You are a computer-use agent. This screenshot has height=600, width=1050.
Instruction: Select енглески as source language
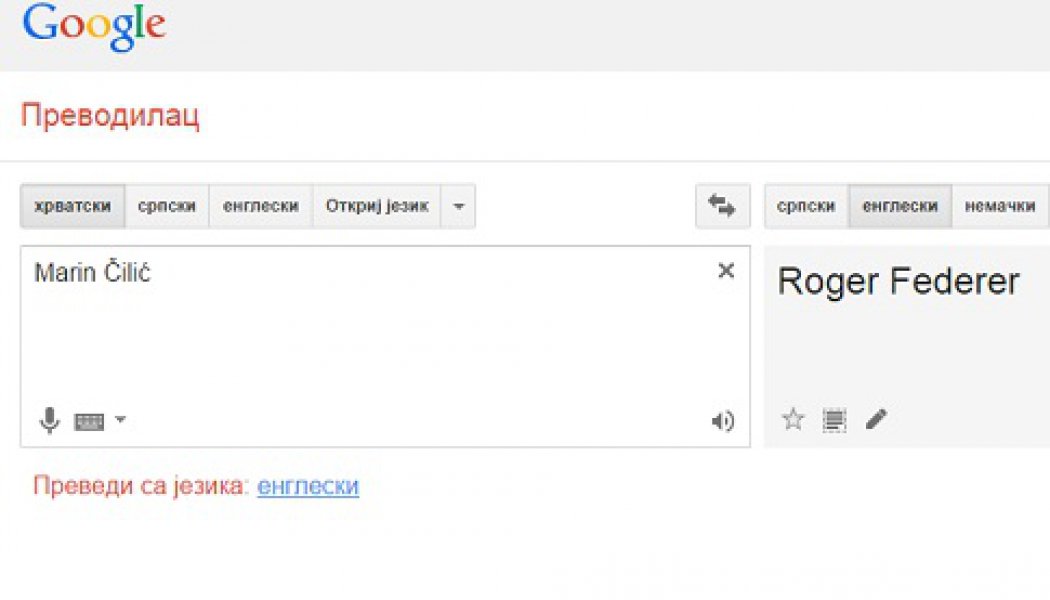click(x=260, y=206)
